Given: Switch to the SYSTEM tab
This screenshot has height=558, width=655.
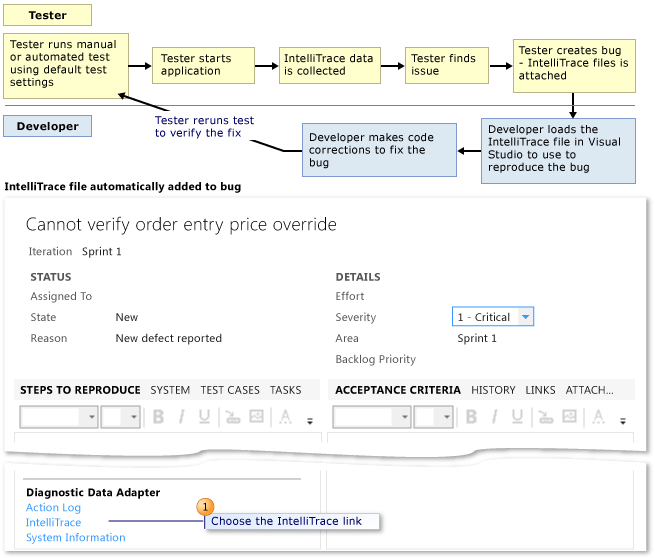Looking at the screenshot, I should (170, 390).
